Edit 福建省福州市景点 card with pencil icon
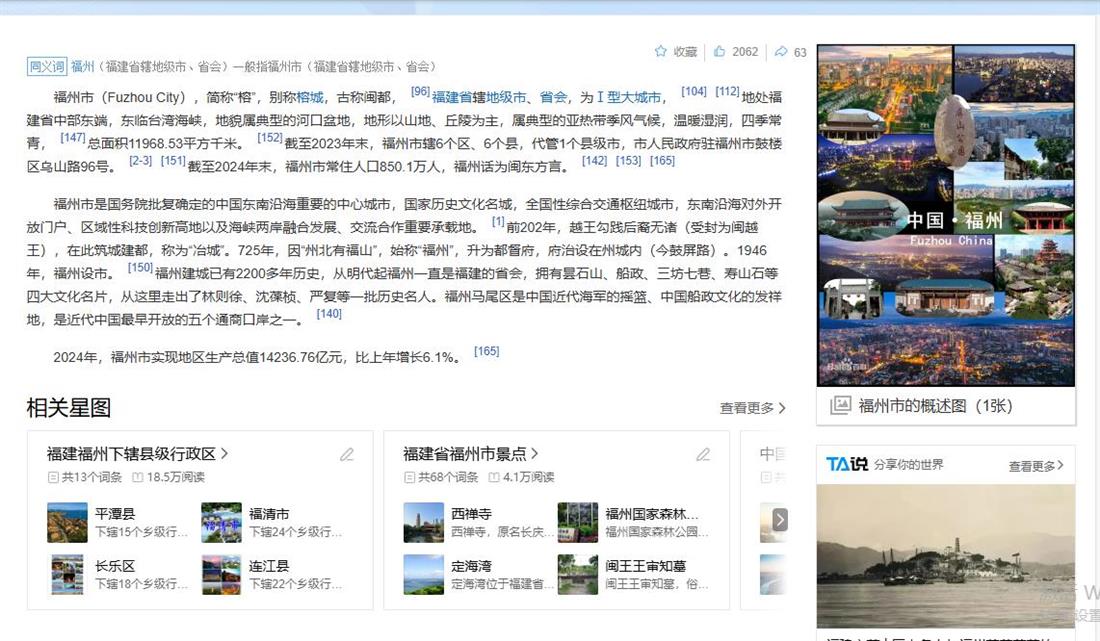Screen dimensions: 1100x641 click(x=703, y=454)
